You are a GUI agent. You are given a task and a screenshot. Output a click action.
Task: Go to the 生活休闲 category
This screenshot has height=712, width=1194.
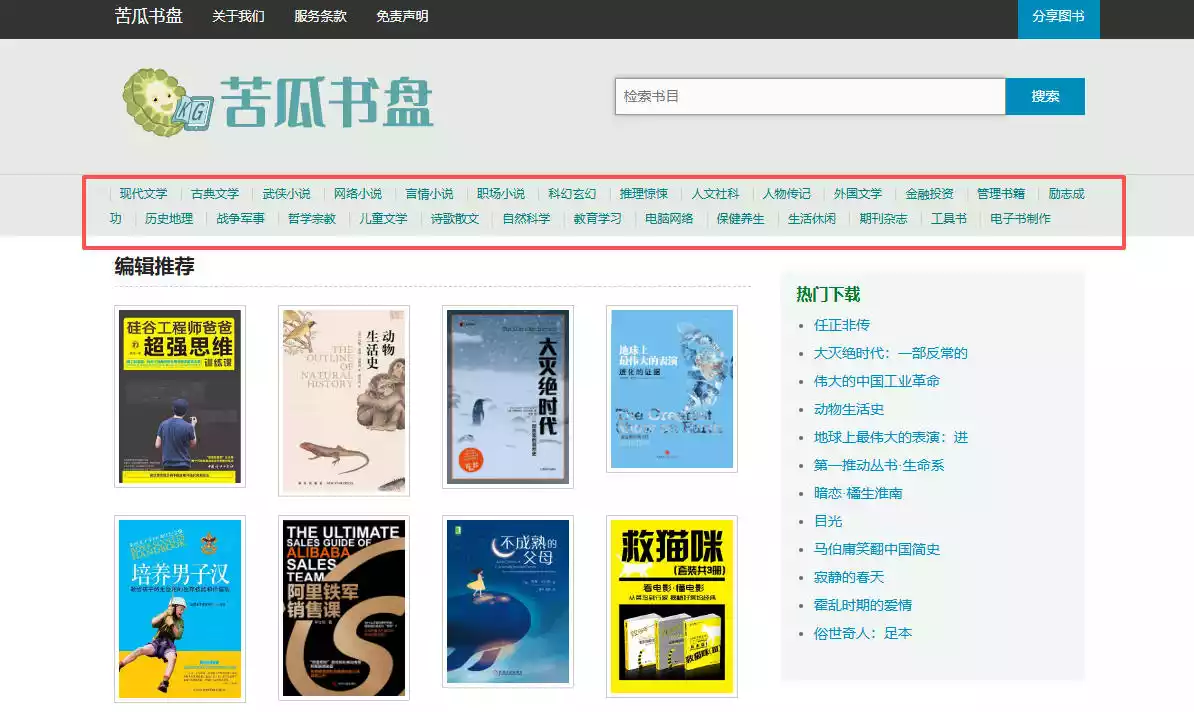pos(812,219)
